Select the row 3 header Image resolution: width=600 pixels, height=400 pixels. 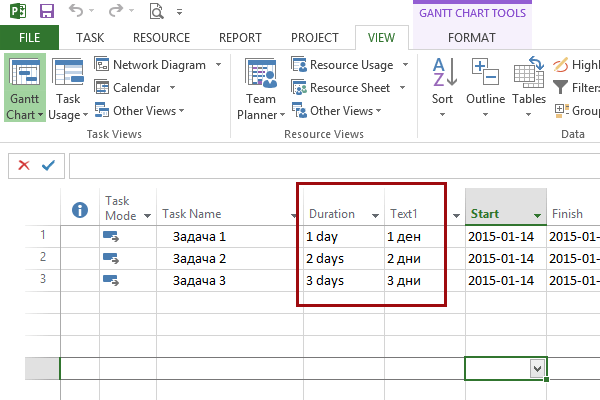[x=42, y=280]
